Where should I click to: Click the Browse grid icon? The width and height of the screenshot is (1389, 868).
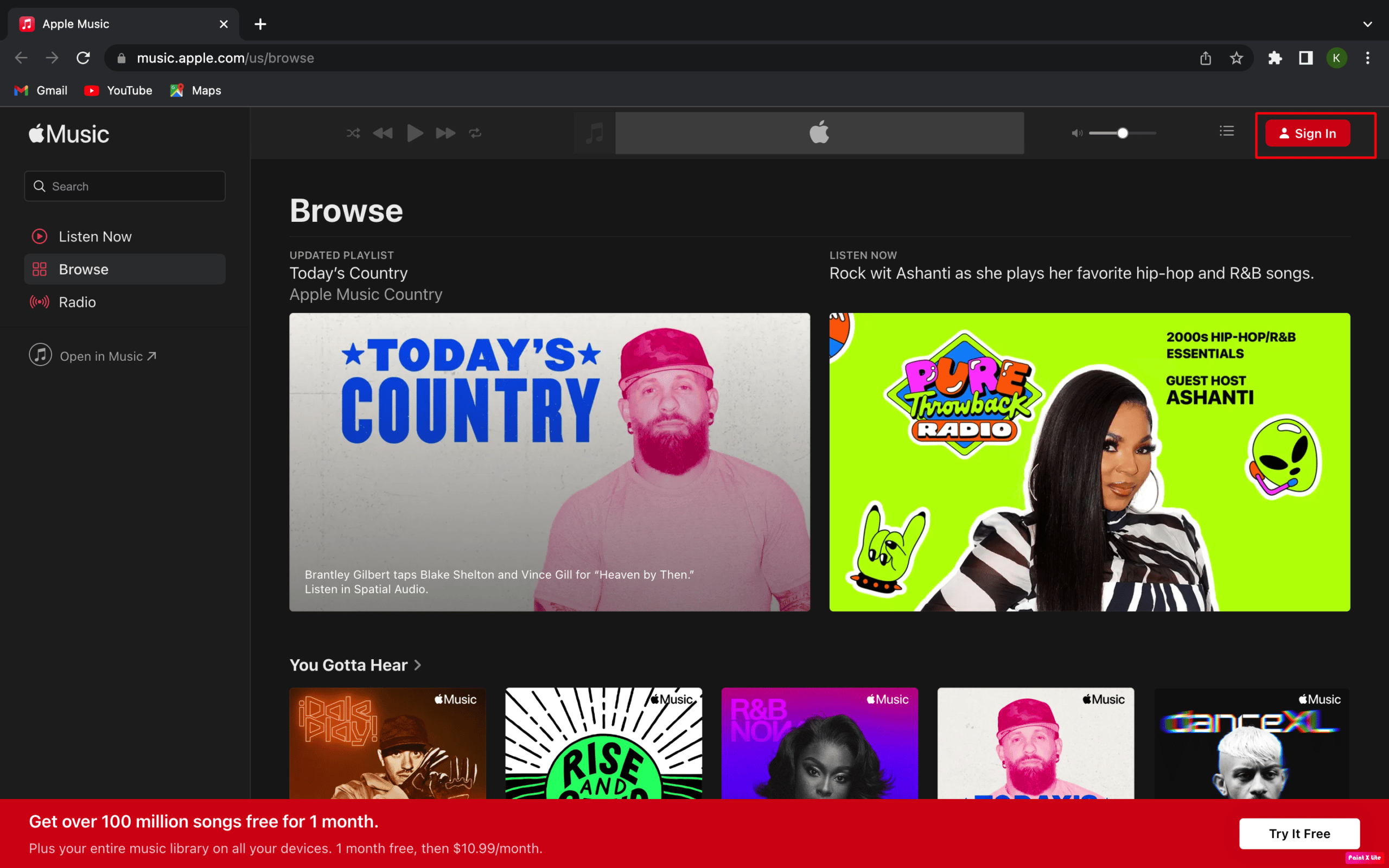pyautogui.click(x=40, y=269)
